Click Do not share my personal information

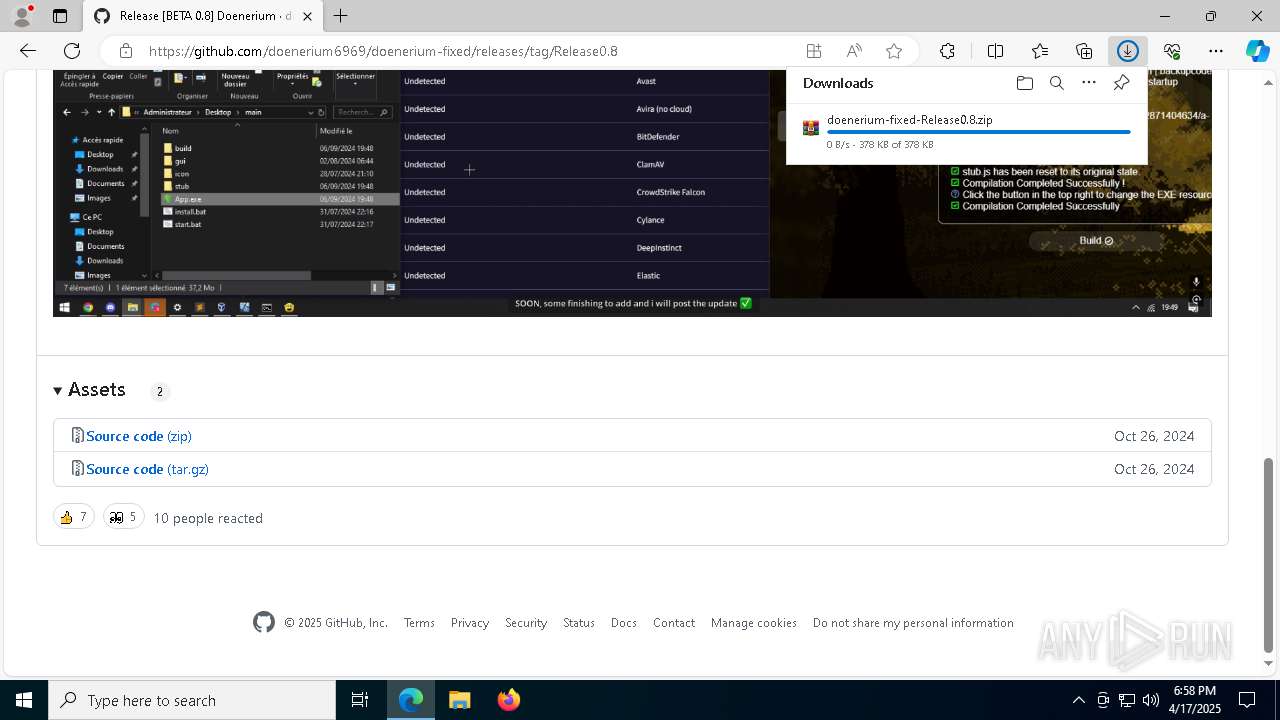(913, 623)
